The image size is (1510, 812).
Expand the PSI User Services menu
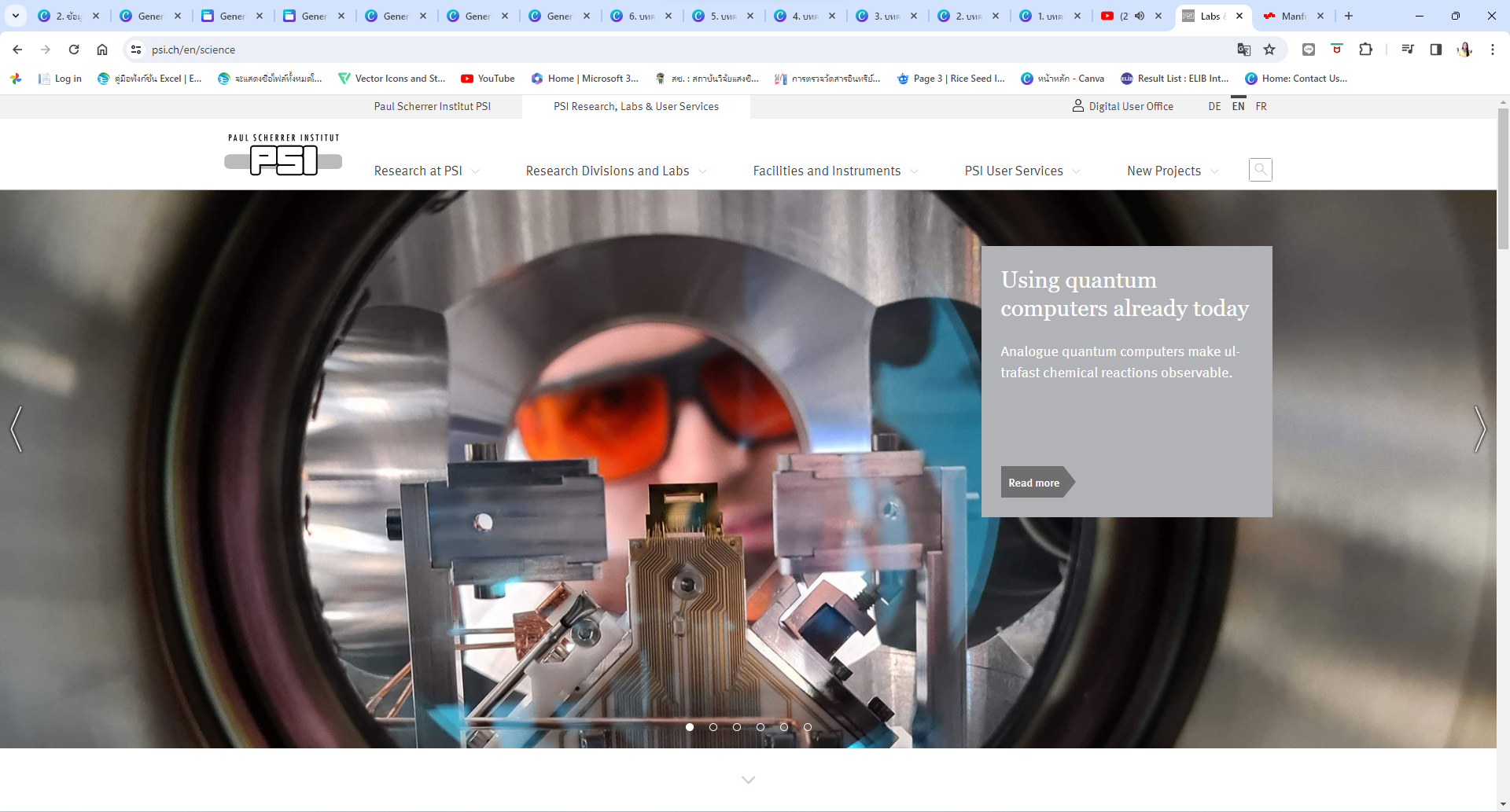pos(1022,171)
